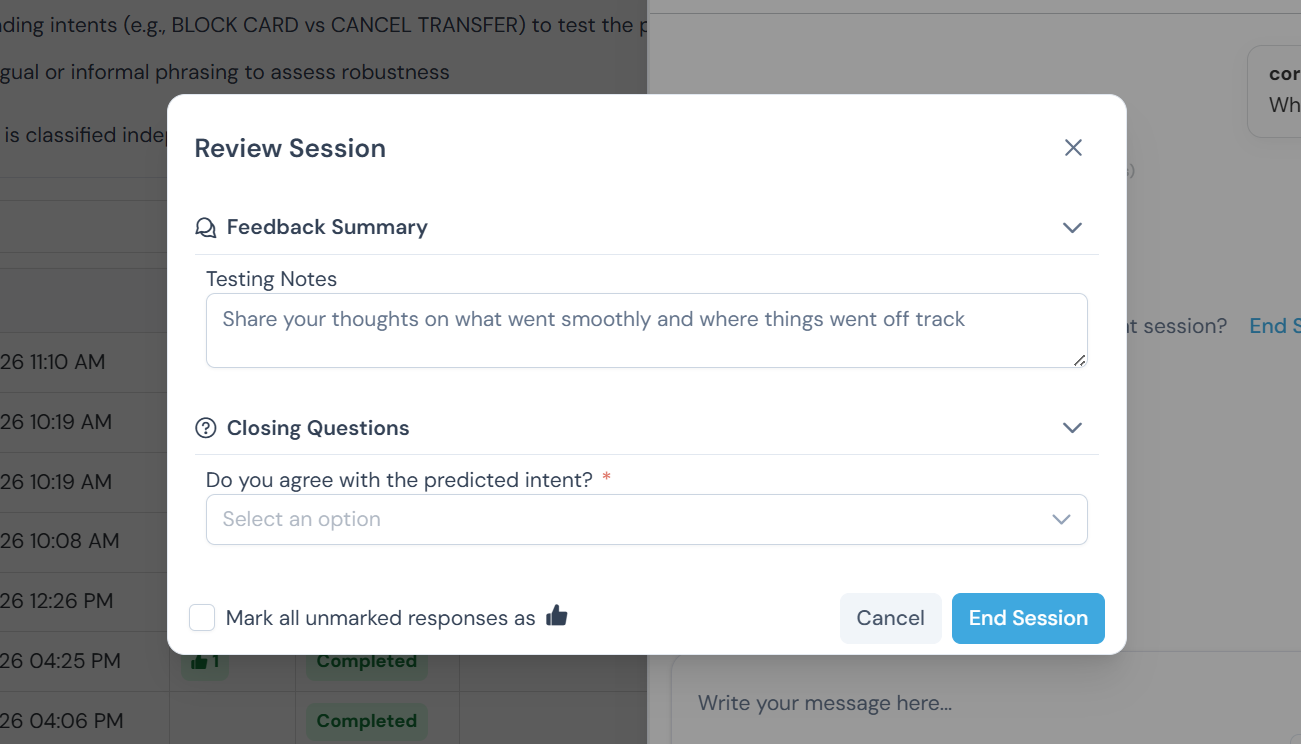This screenshot has height=744, width=1301.
Task: Click the End Session link behind the dialog
Action: [1276, 326]
